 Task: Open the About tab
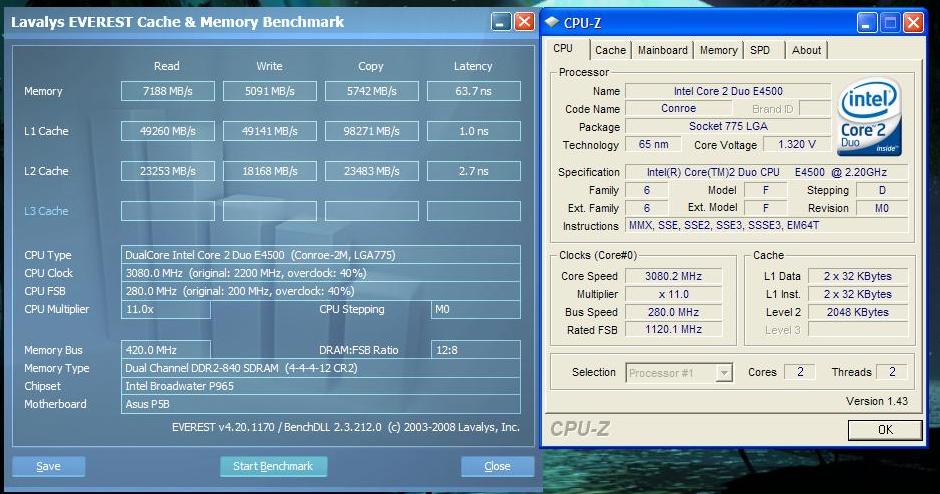click(806, 50)
